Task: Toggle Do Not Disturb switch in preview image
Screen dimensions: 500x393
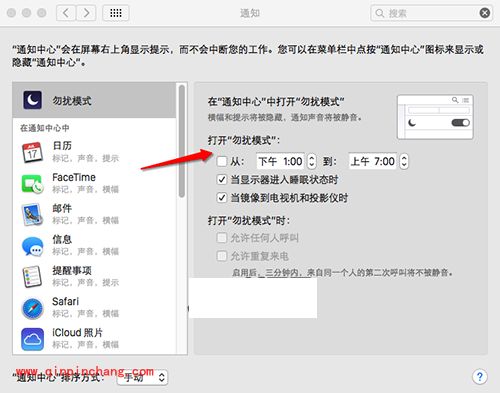Action: coord(460,123)
